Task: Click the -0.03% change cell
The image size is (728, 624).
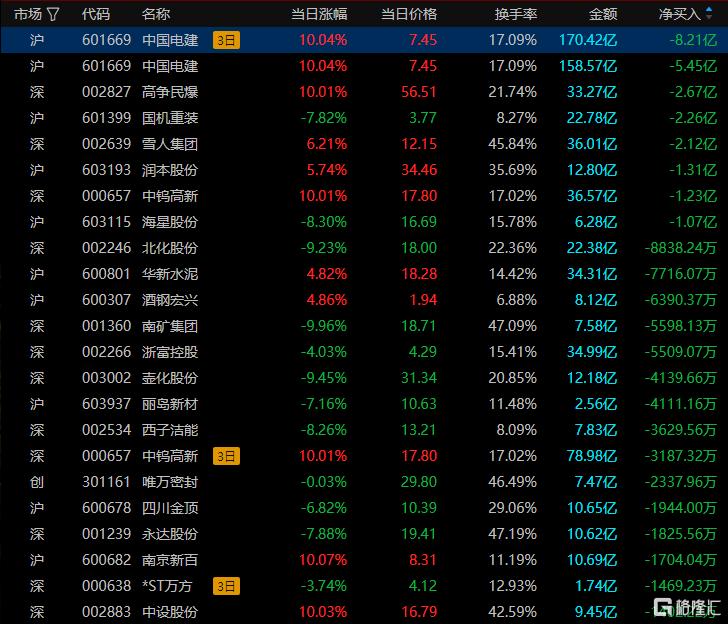Action: point(323,482)
